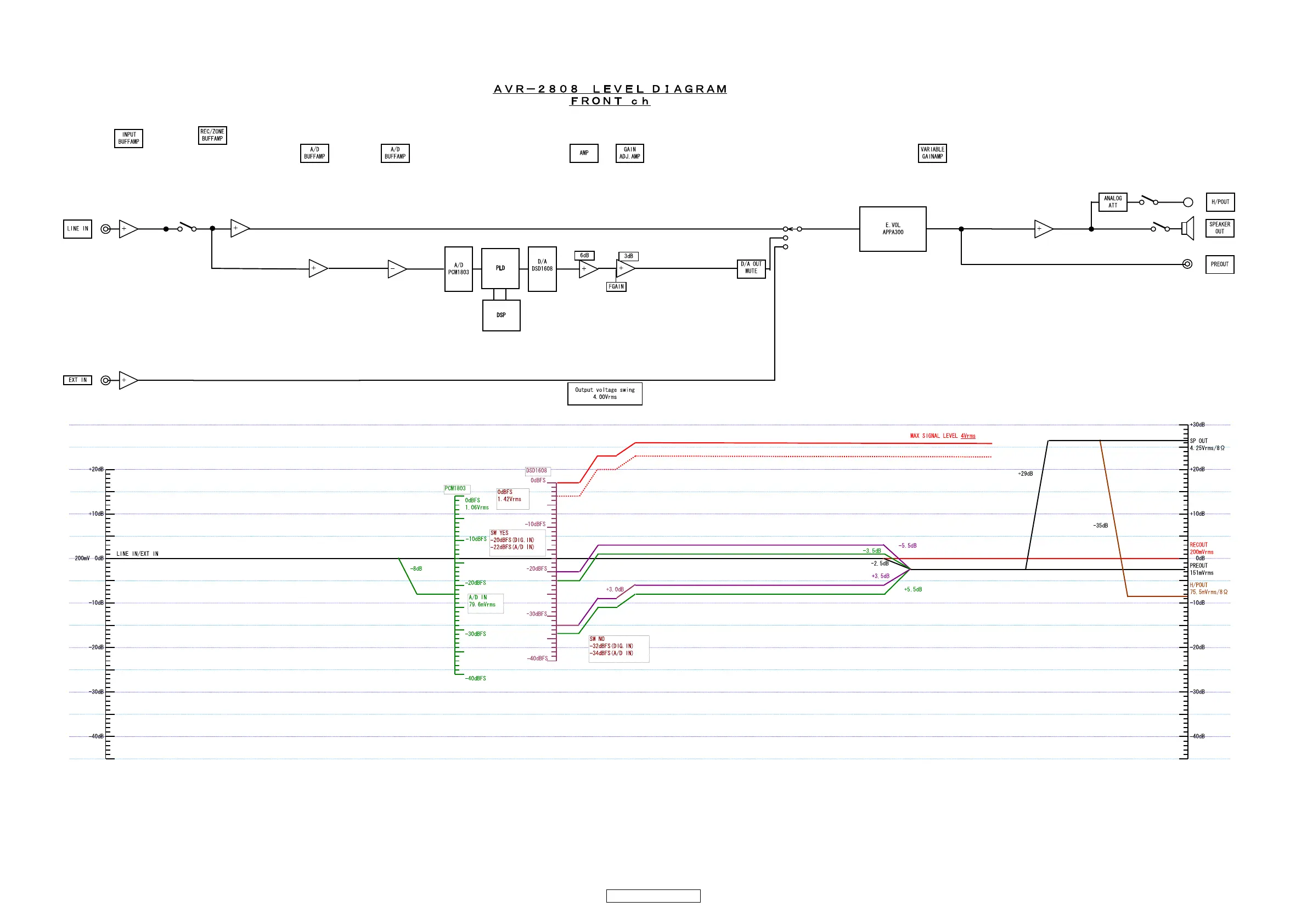
Task: Click the SW YES note box
Action: click(517, 543)
